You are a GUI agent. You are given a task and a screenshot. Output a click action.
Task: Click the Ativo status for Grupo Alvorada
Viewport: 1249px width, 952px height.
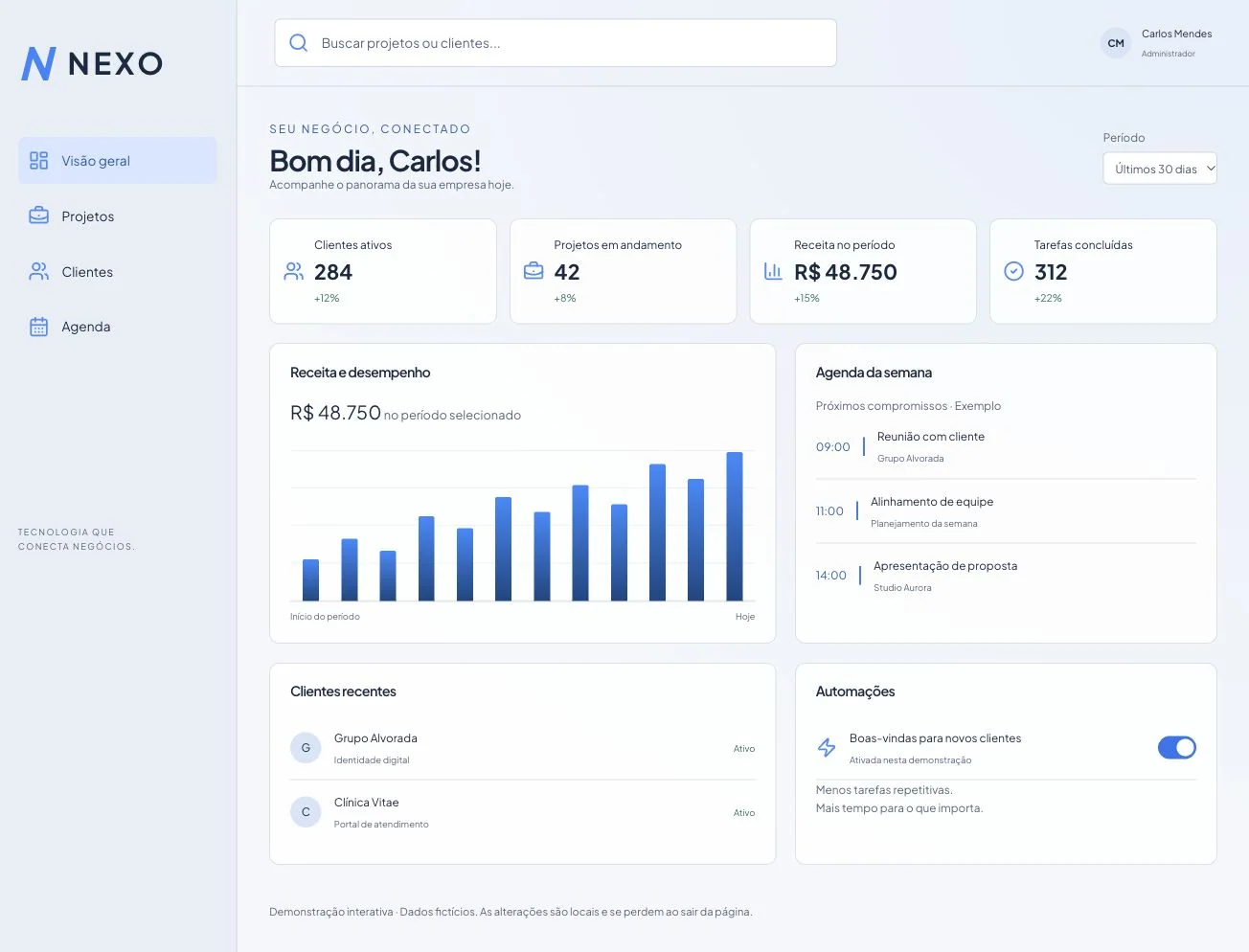(744, 749)
